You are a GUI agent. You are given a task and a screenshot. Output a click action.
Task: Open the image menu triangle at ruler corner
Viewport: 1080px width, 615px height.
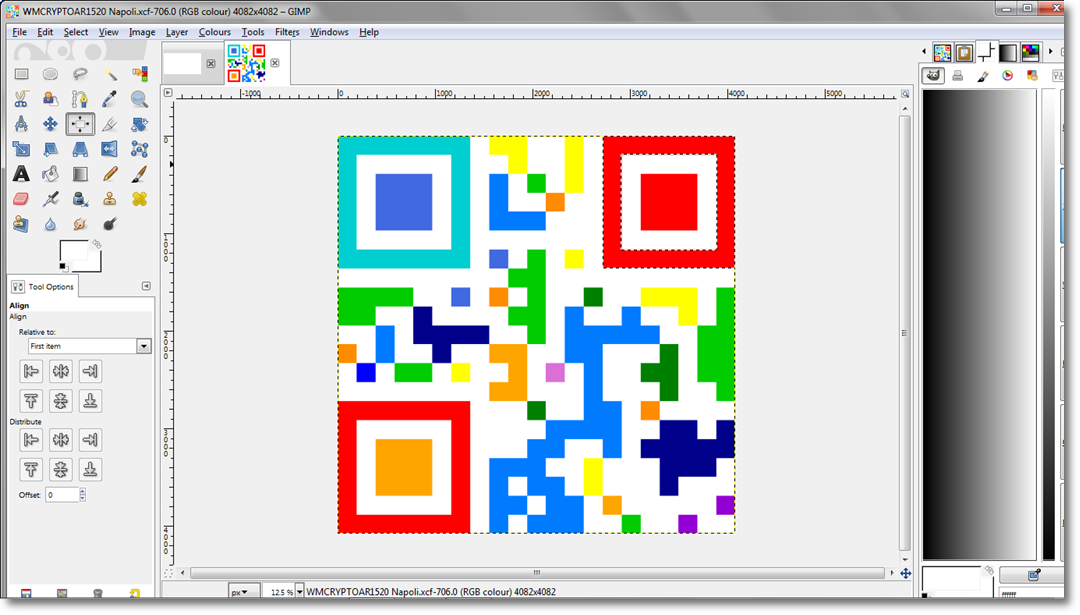pos(168,92)
